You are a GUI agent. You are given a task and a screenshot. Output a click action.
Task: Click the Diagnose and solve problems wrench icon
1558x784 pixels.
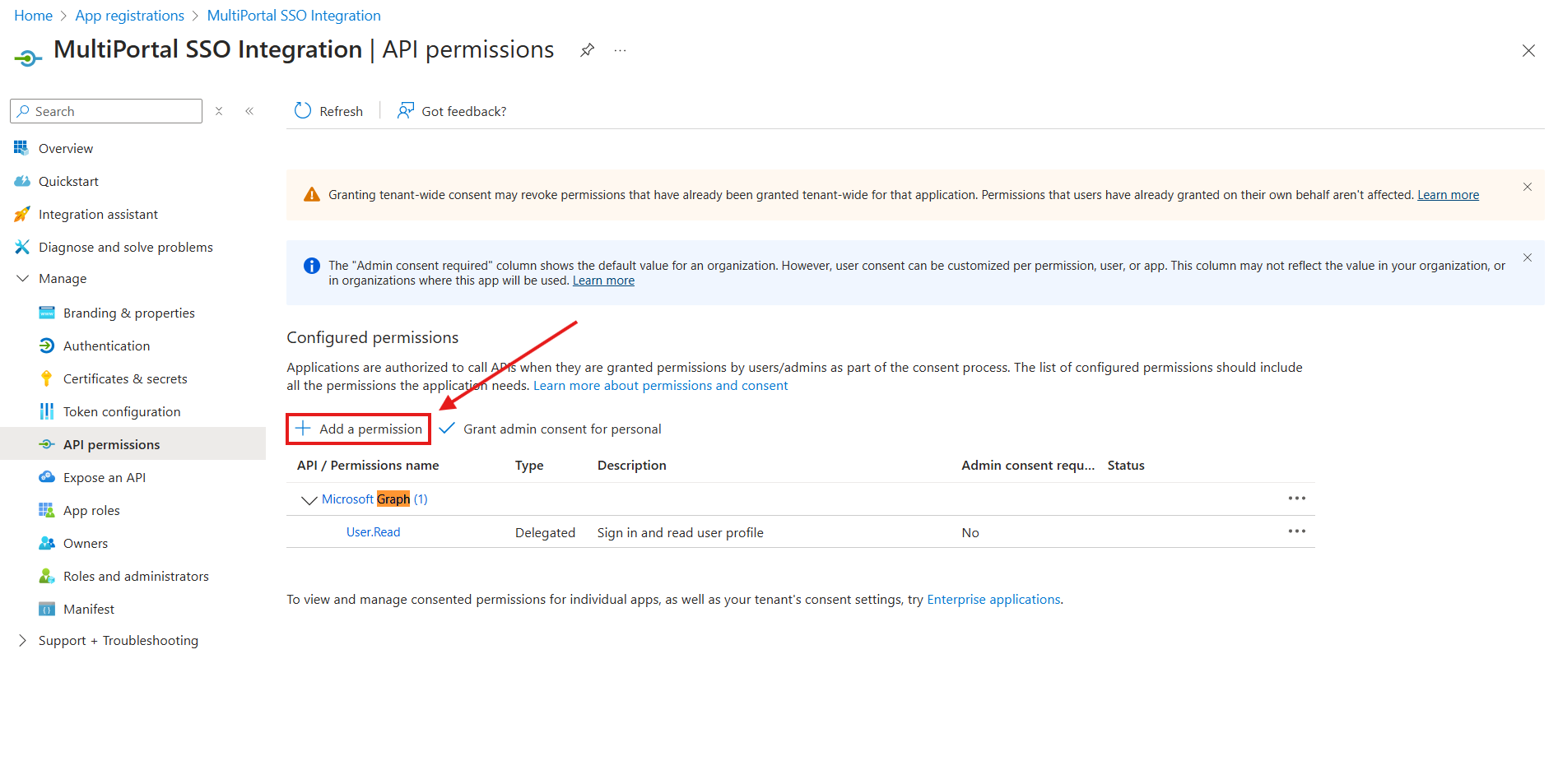21,247
